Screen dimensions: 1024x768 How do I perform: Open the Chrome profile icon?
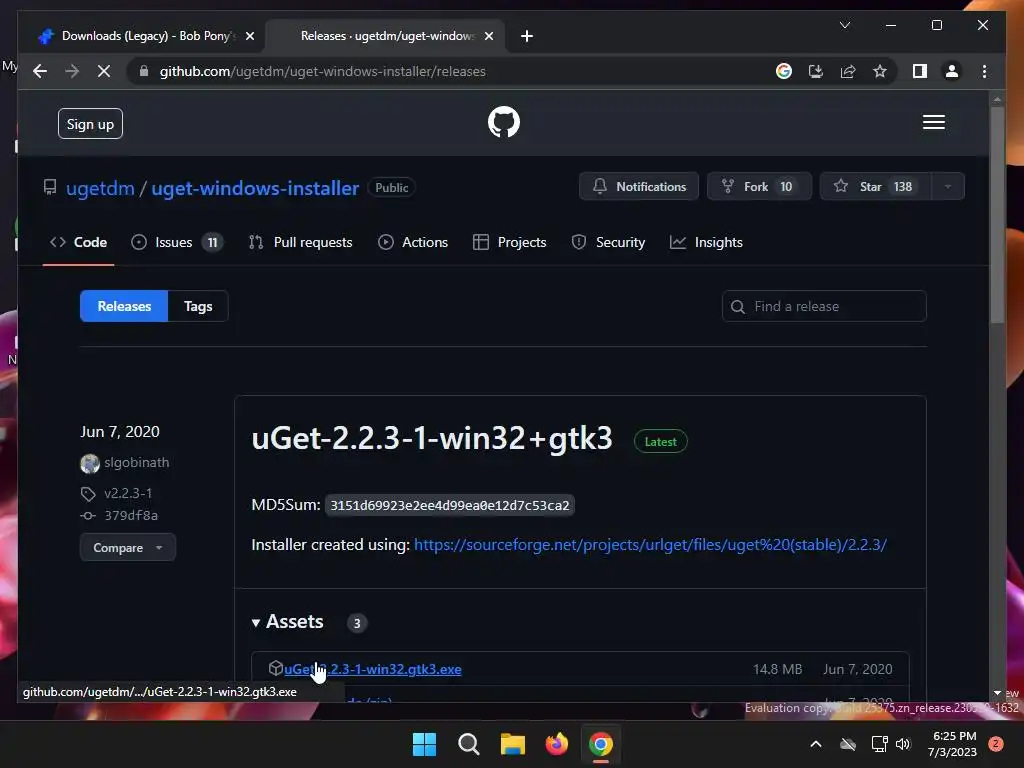[x=952, y=71]
